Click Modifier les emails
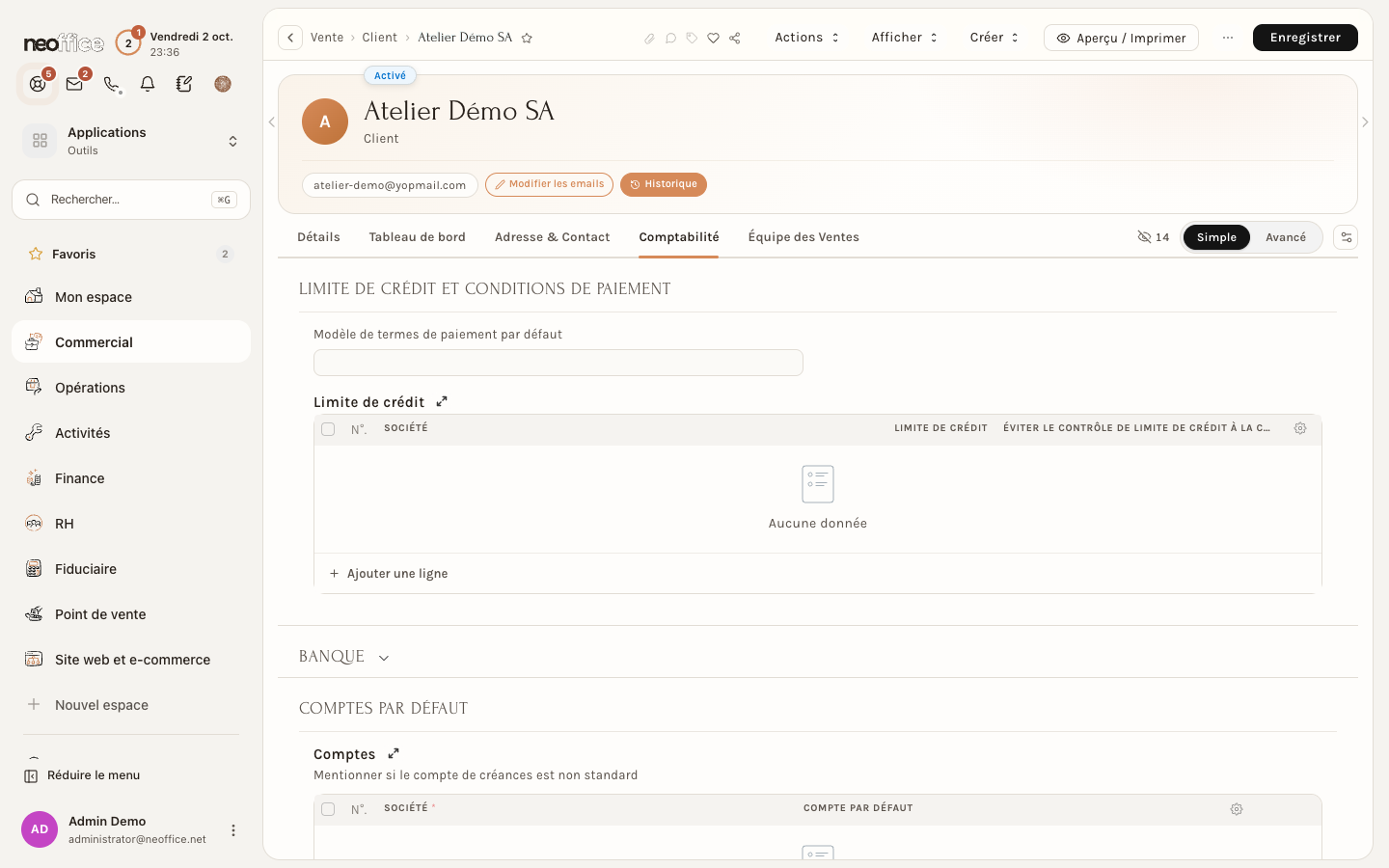The height and width of the screenshot is (868, 1389). point(549,184)
